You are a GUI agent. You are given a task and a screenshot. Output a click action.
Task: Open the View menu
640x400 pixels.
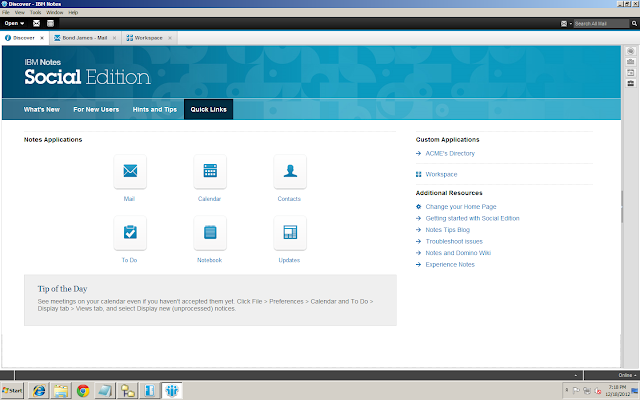(x=20, y=13)
